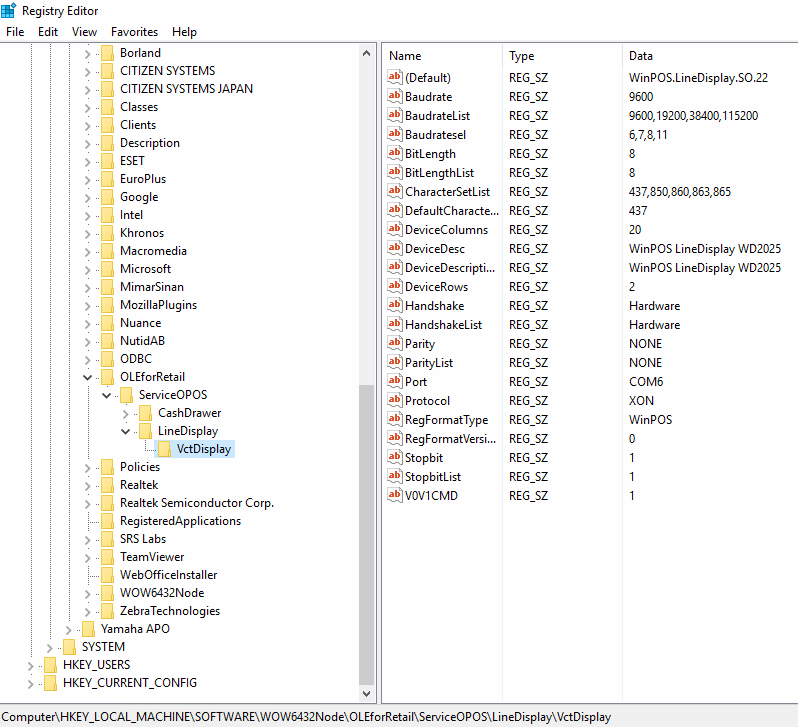Expand the HKEY_USERS hive
The image size is (798, 727).
31,665
